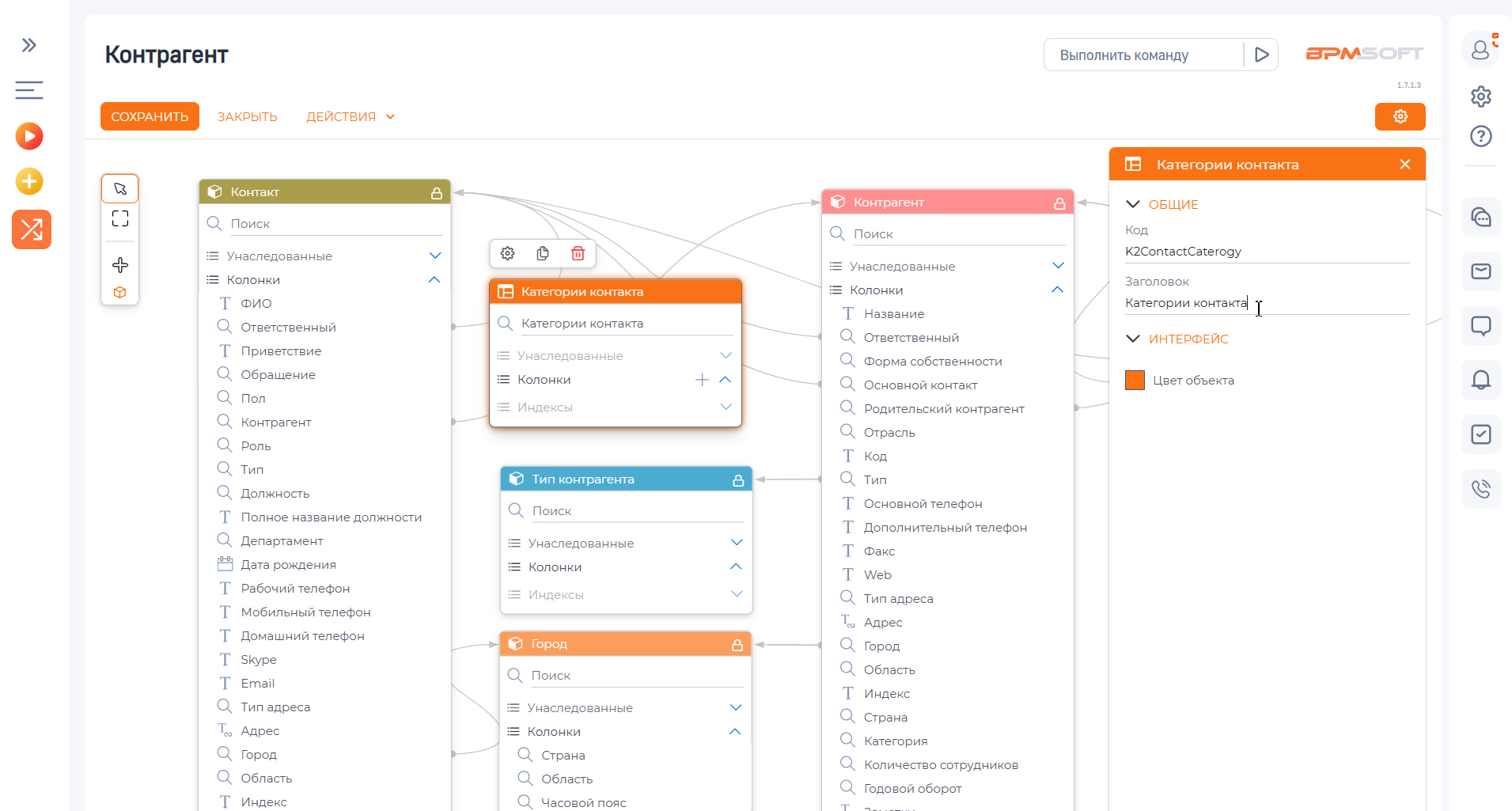
Task: Expand Индексы in Тип контрагента entity
Action: [736, 594]
